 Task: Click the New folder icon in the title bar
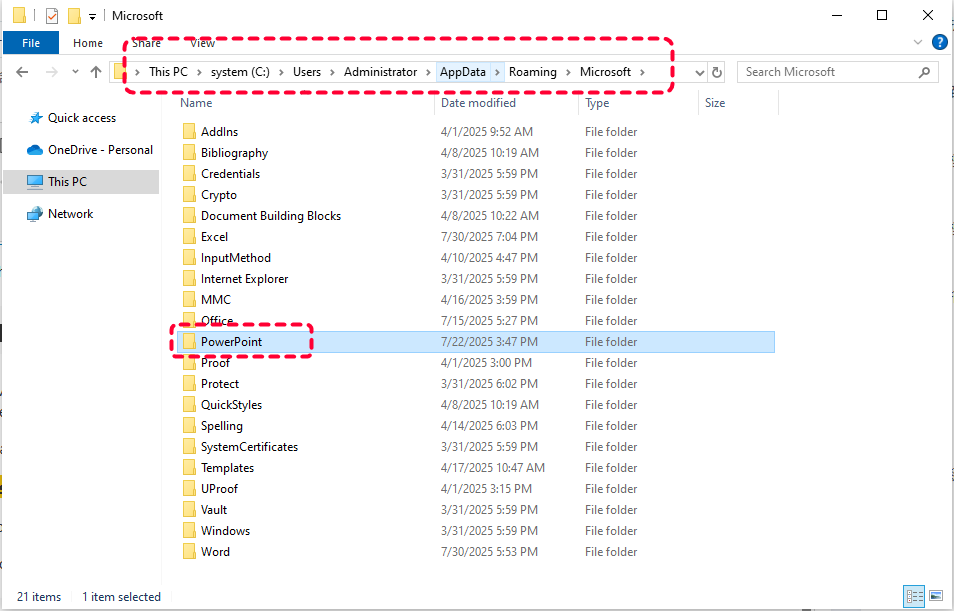pyautogui.click(x=74, y=16)
